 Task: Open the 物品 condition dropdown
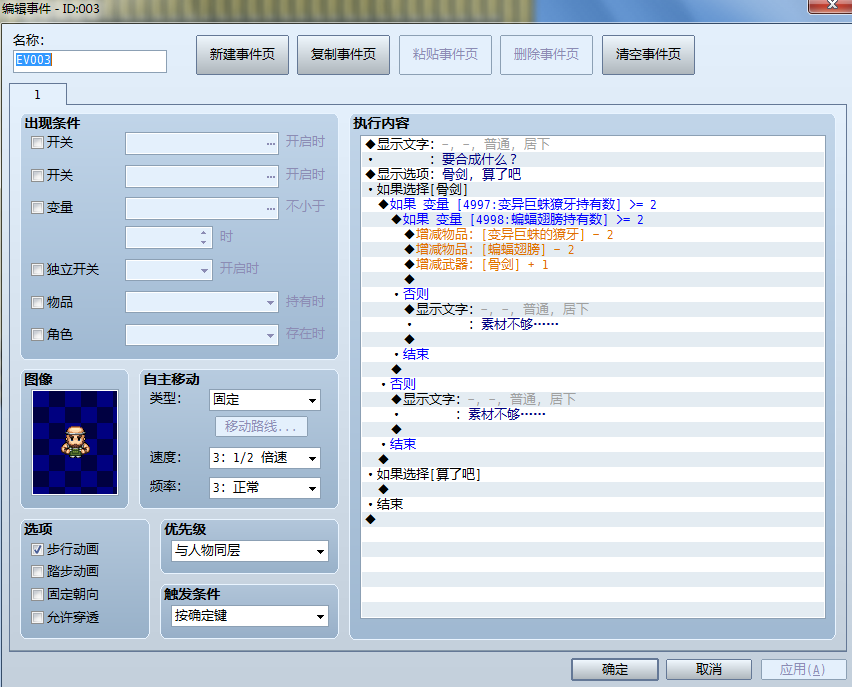(x=202, y=302)
